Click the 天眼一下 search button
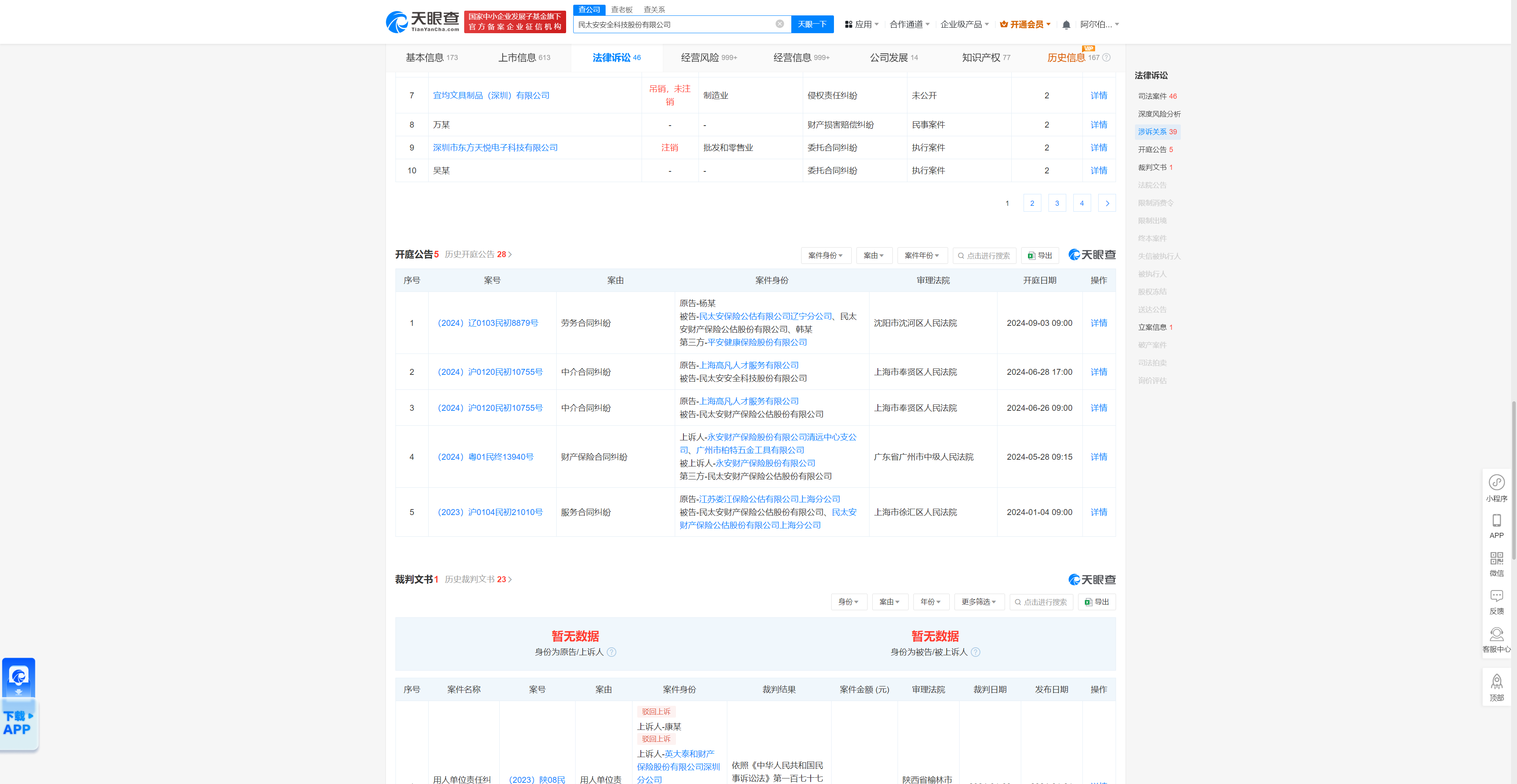The image size is (1517, 784). [x=812, y=24]
